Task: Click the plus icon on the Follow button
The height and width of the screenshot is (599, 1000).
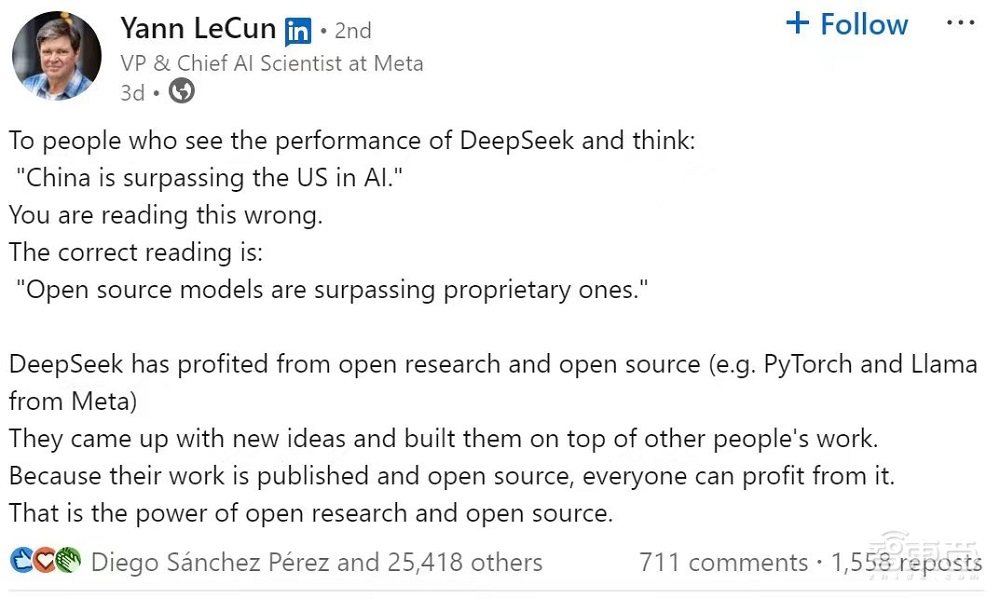Action: [796, 23]
